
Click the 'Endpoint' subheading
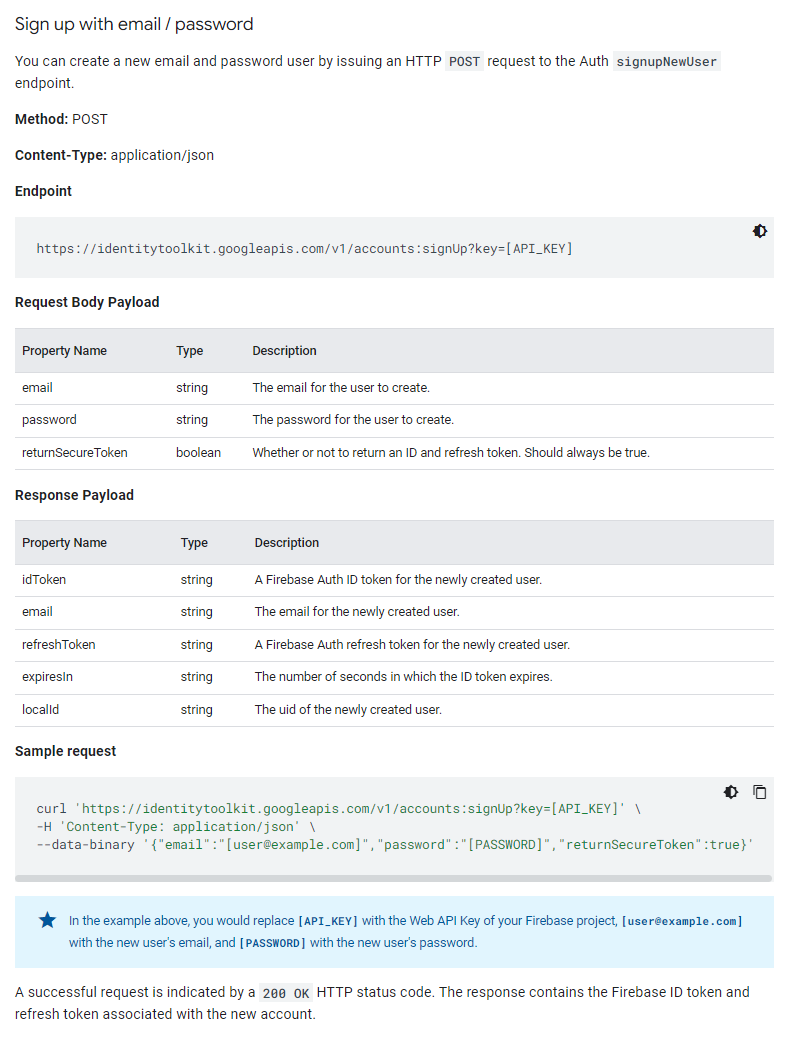point(43,191)
